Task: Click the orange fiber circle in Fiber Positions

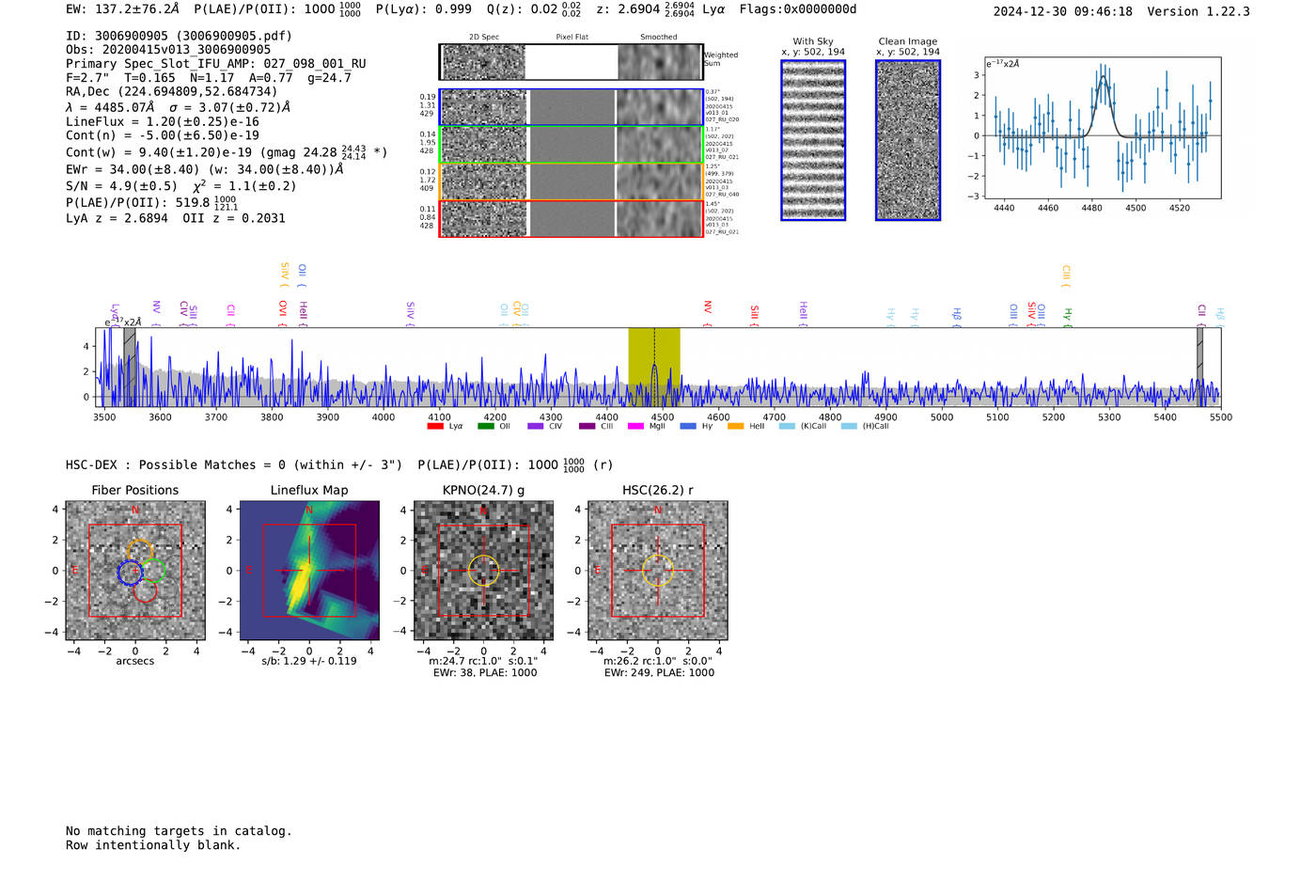Action: [x=139, y=553]
